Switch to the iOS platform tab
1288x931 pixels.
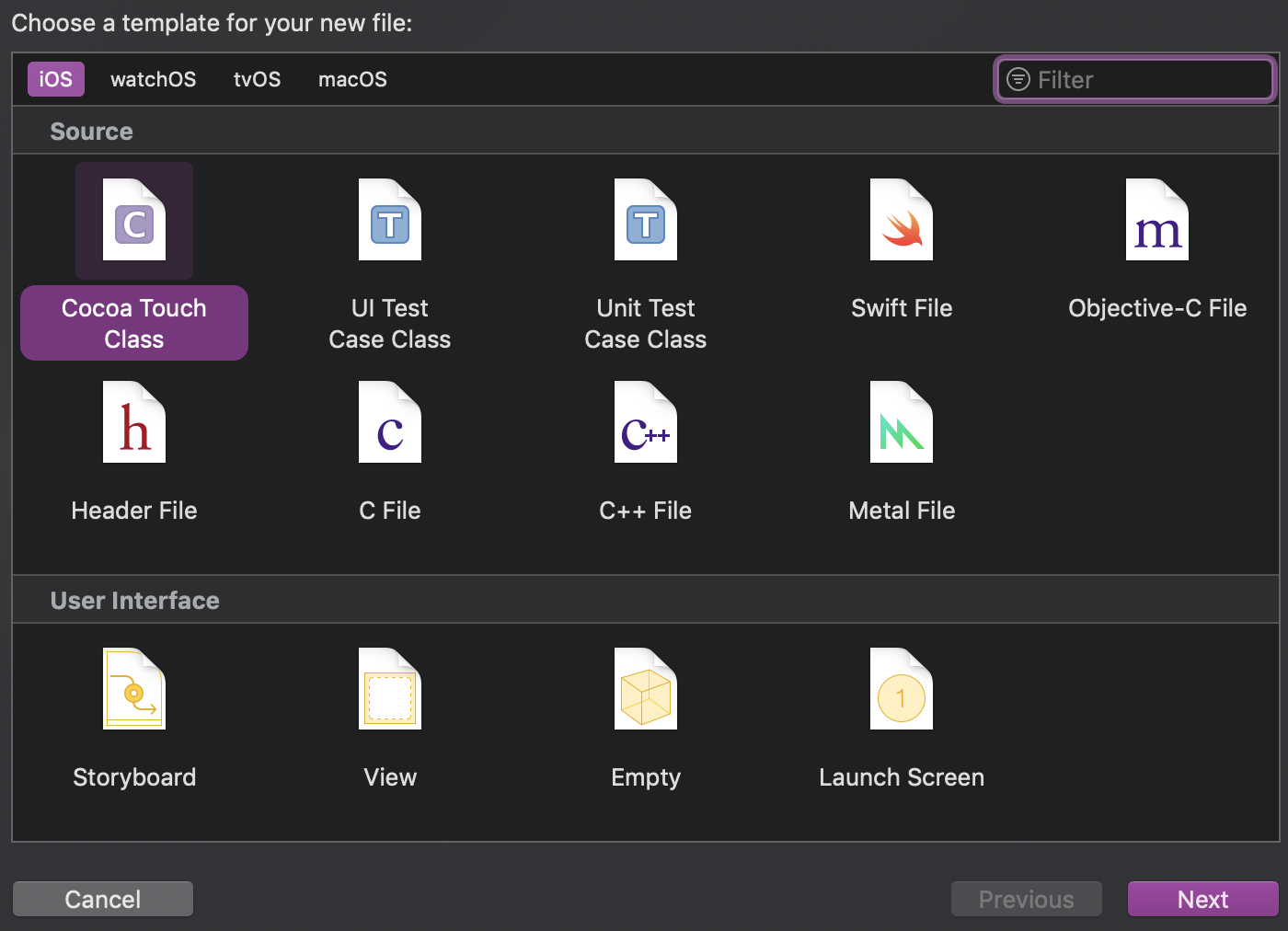56,79
